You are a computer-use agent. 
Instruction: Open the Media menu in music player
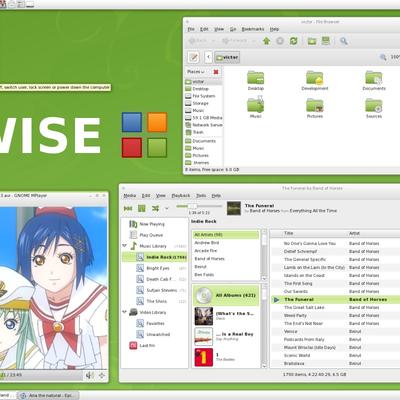tap(130, 195)
